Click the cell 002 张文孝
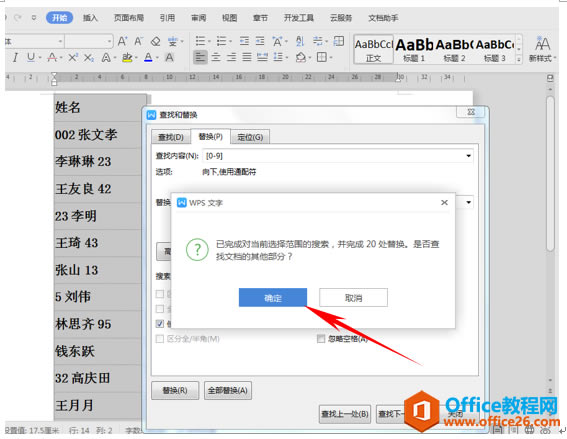 pos(97,135)
